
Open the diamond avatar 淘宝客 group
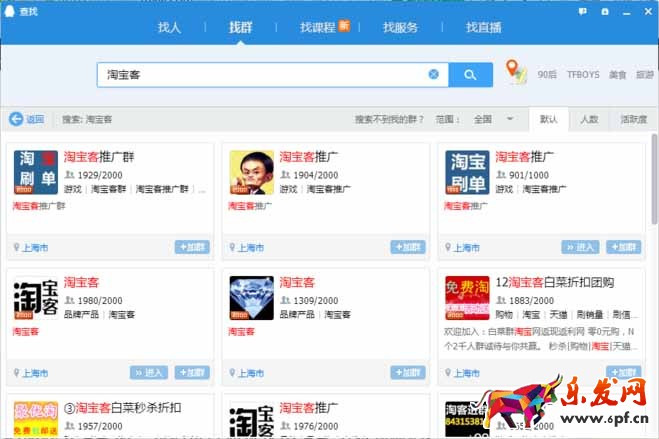point(251,298)
